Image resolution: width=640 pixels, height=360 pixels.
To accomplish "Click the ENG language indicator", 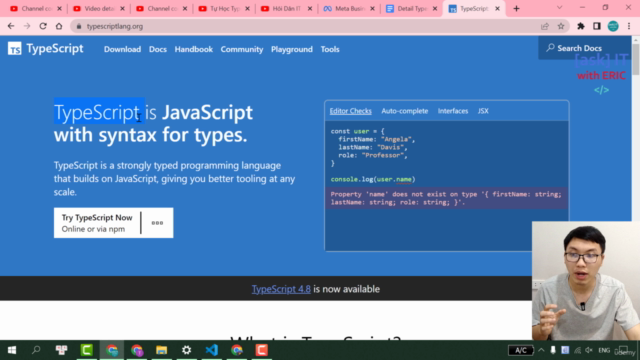I will pyautogui.click(x=604, y=350).
